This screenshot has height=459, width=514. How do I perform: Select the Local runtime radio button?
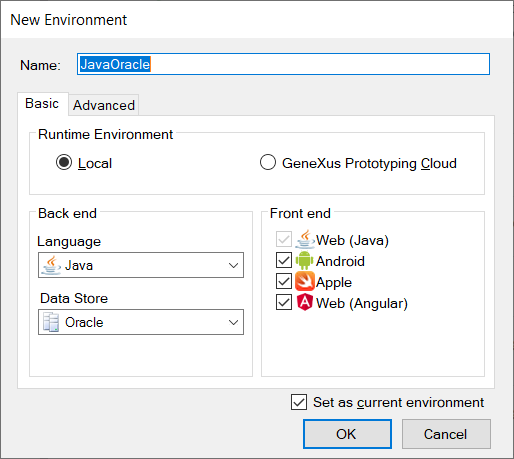(x=64, y=163)
